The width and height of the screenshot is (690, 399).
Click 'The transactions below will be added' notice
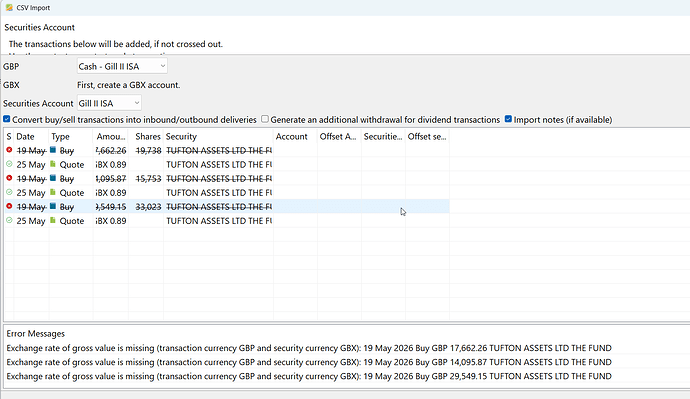click(x=116, y=44)
